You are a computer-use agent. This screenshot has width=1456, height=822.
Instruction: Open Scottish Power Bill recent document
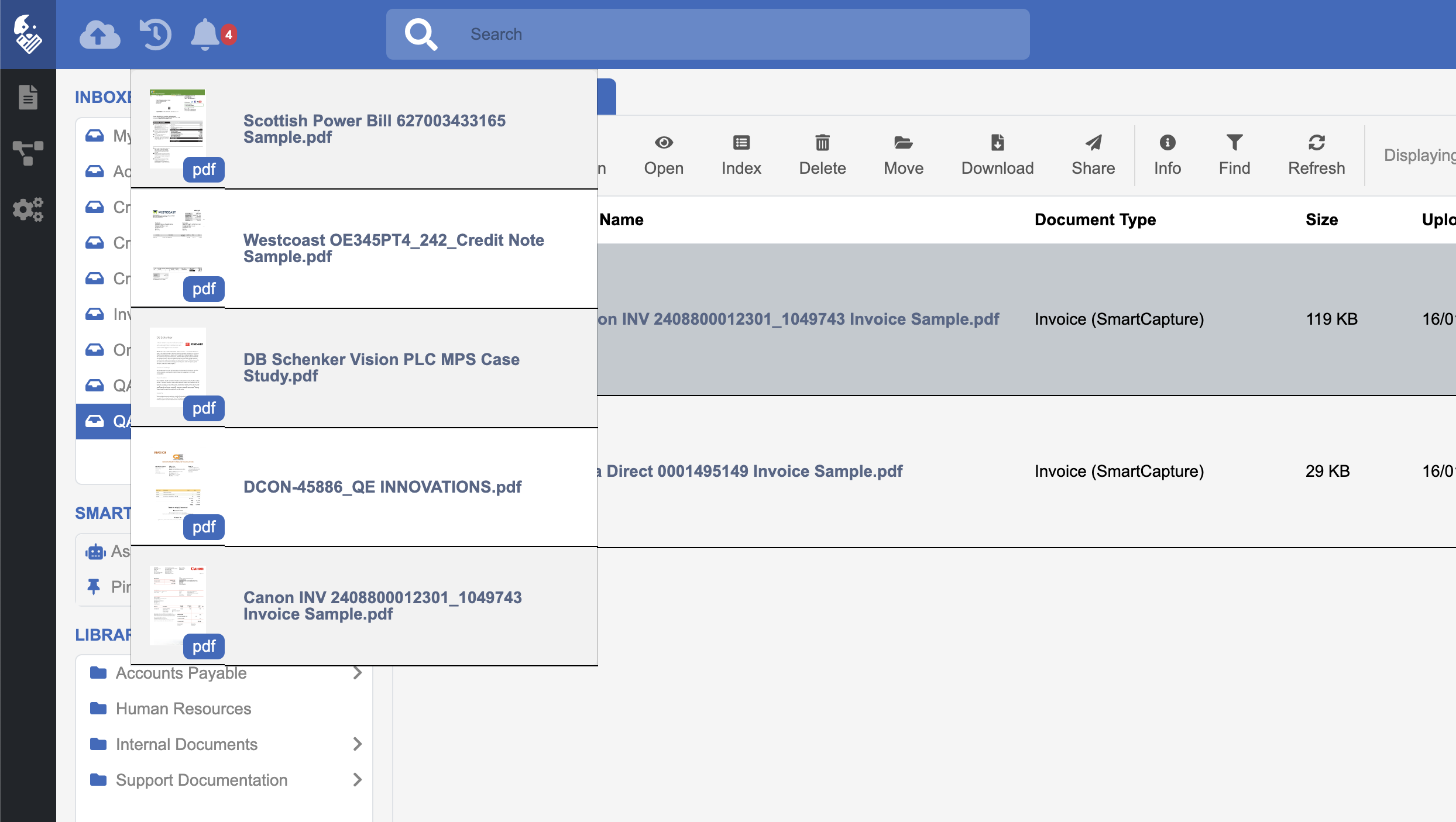click(375, 129)
